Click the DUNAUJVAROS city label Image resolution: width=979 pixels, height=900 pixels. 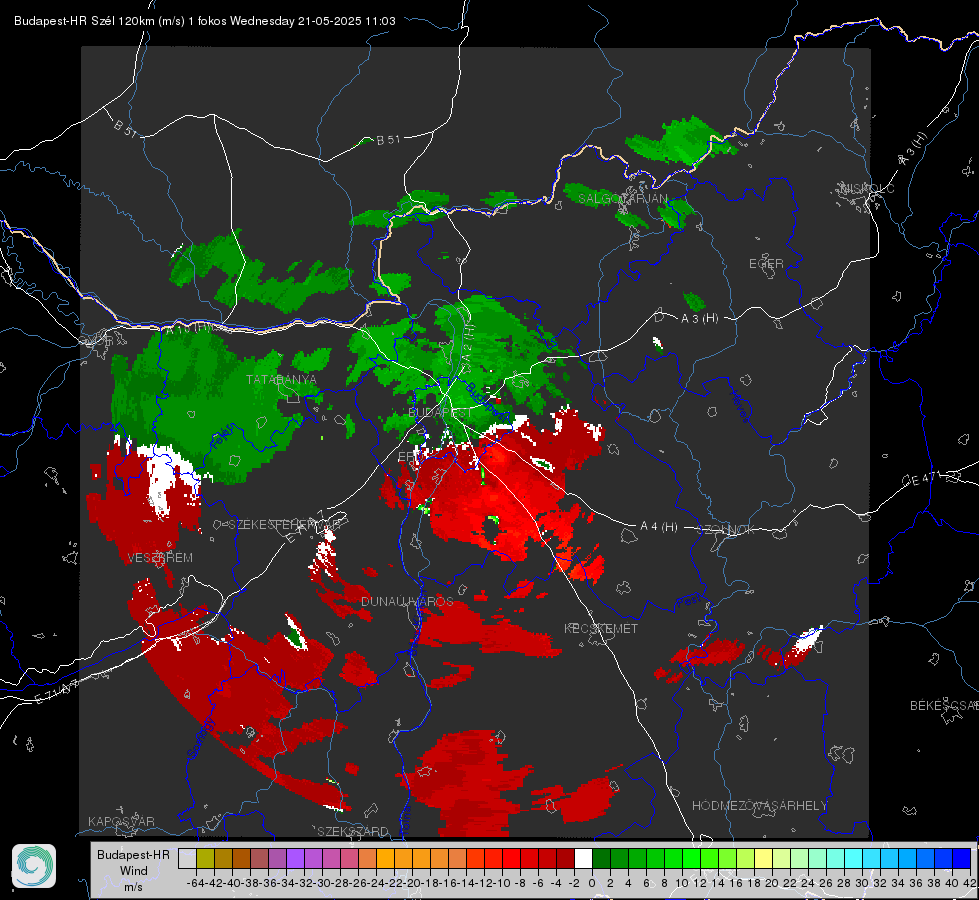click(x=407, y=601)
